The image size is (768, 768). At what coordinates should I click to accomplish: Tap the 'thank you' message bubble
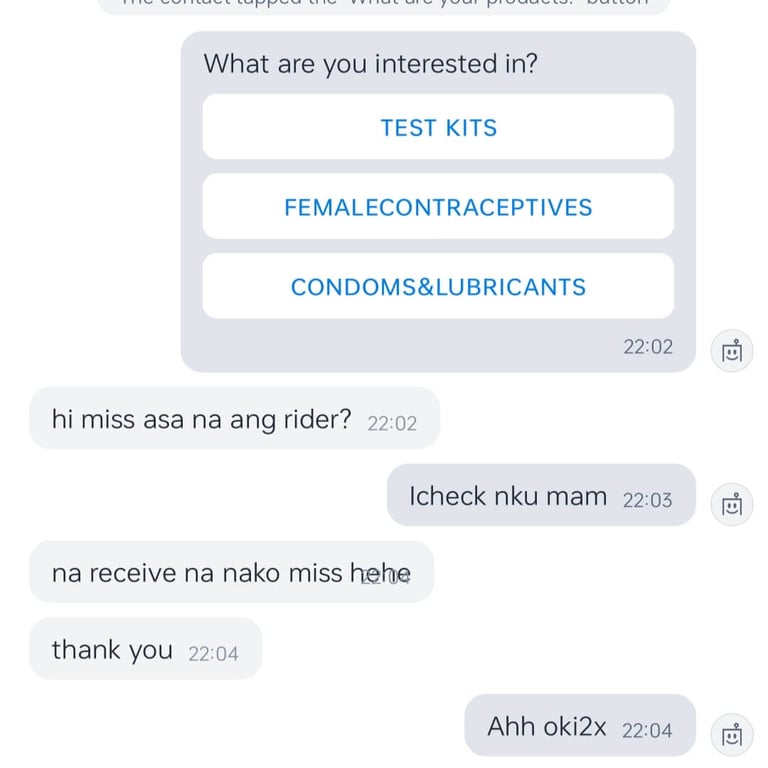112,650
